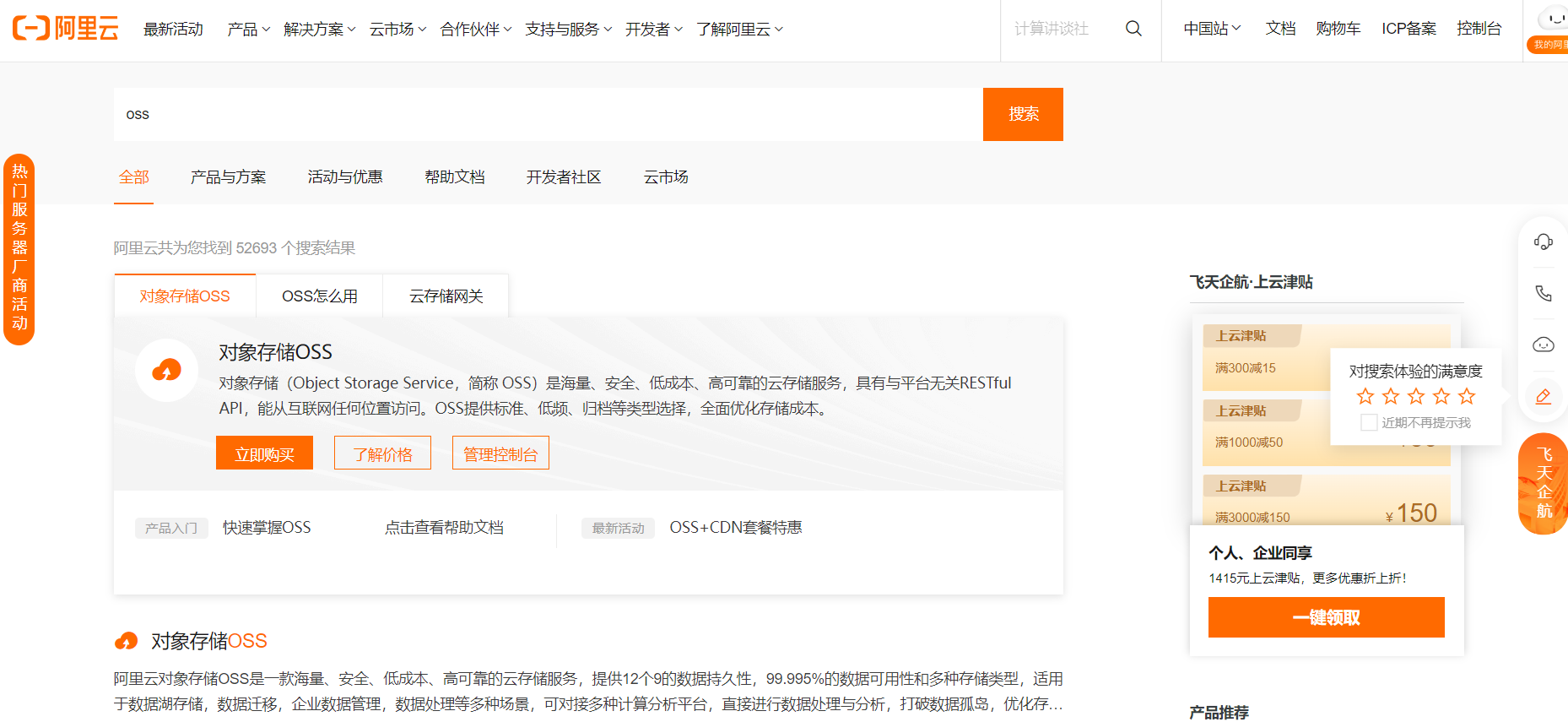Click the user avatar icon
Screen dimensions: 1568x722
point(1551,19)
